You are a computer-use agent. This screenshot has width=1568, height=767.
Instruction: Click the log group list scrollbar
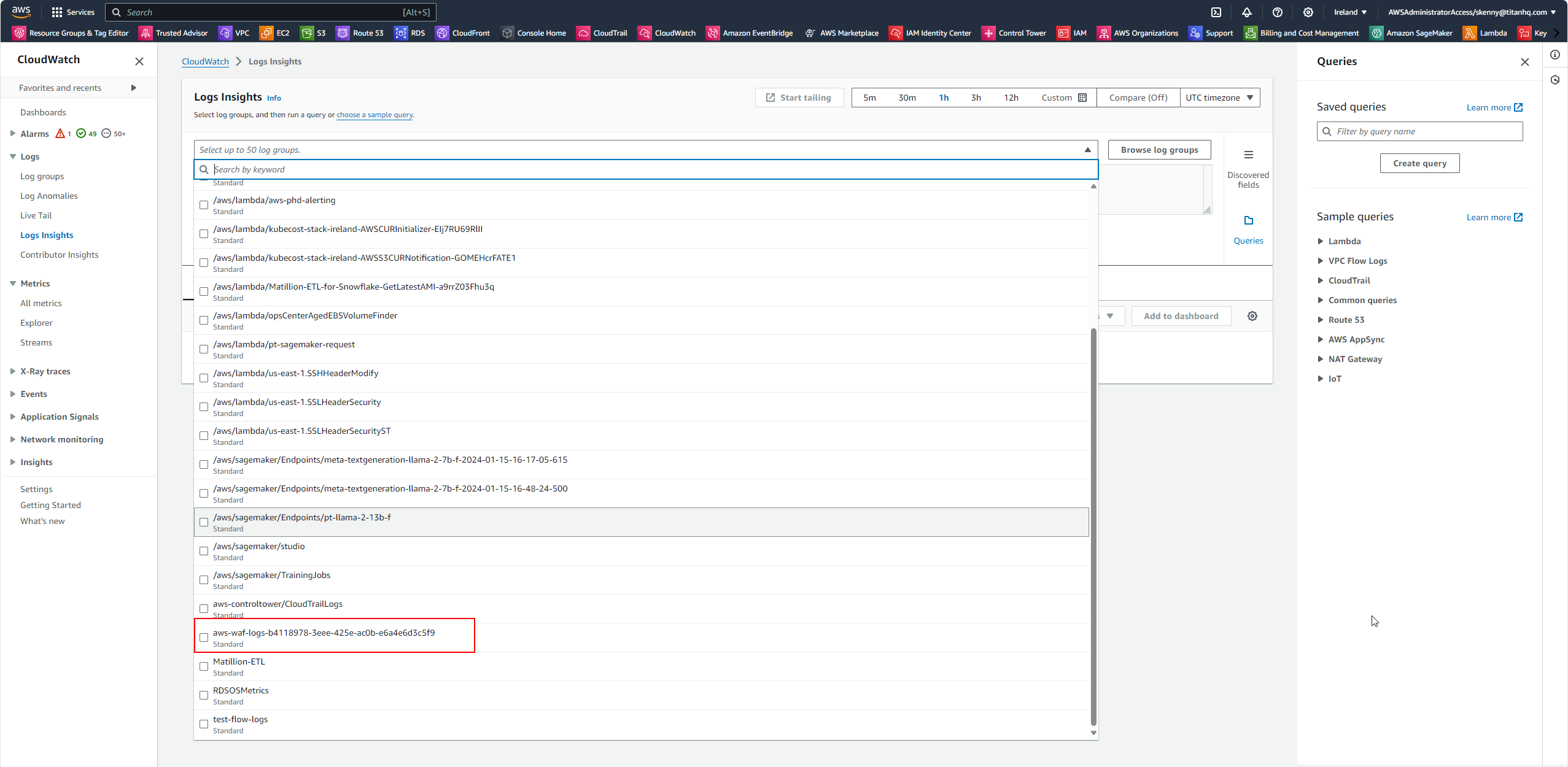(1093, 528)
